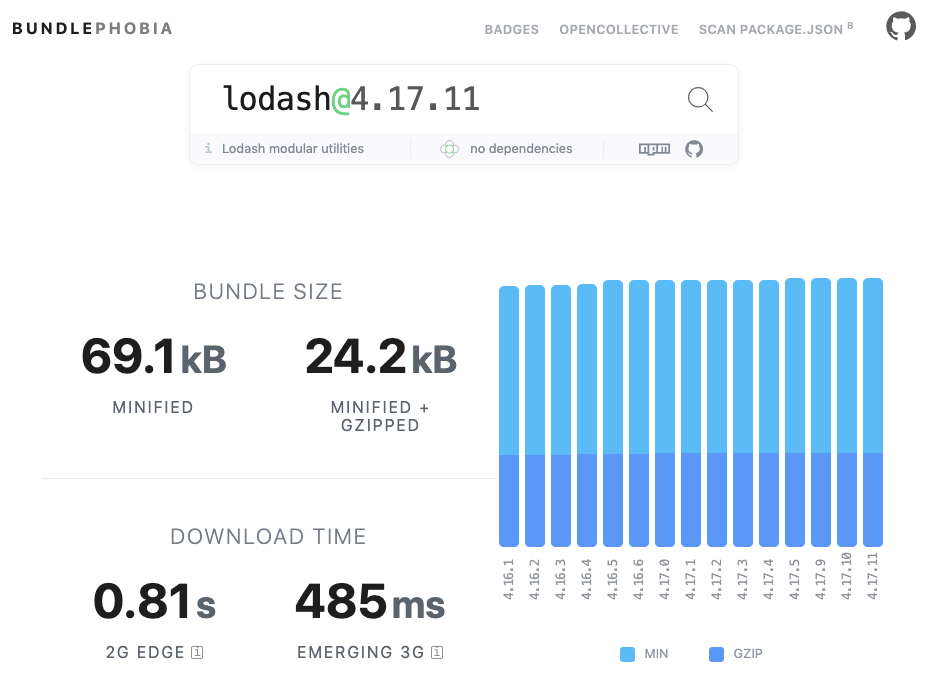Click the description info icon
The width and height of the screenshot is (938, 690).
pos(208,148)
